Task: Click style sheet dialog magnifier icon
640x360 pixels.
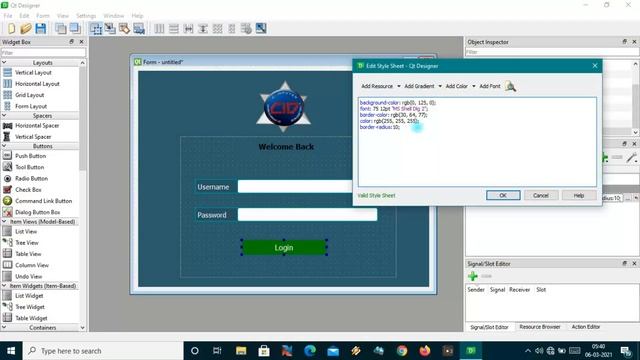Action: tap(510, 86)
